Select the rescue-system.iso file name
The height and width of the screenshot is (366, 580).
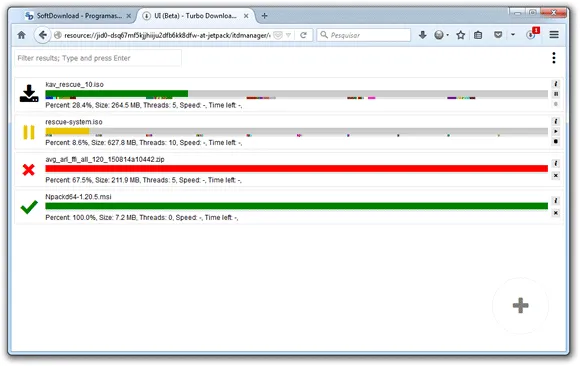point(74,122)
